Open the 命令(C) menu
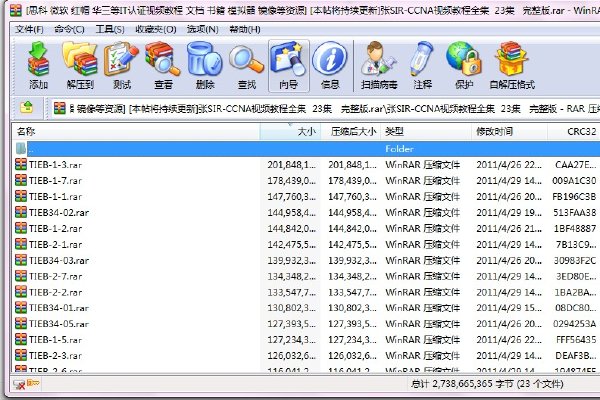 69,29
